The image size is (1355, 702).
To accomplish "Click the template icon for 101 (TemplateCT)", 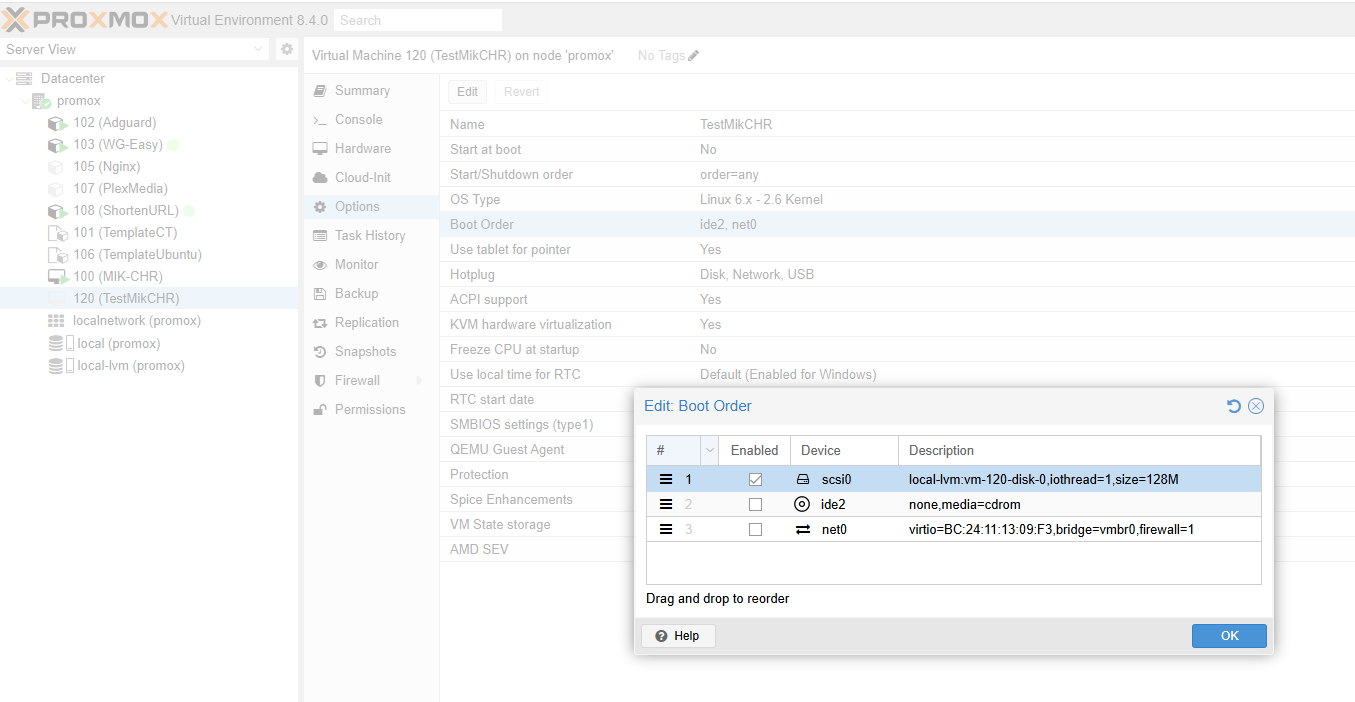I will pos(58,233).
